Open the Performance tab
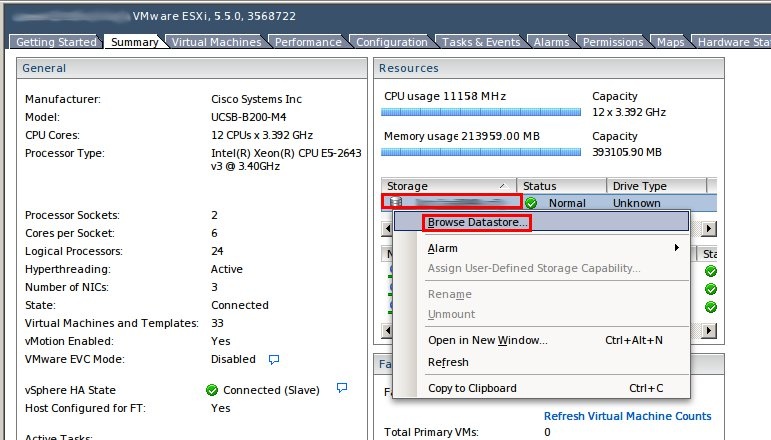Screen dimensions: 771x440 [x=307, y=42]
